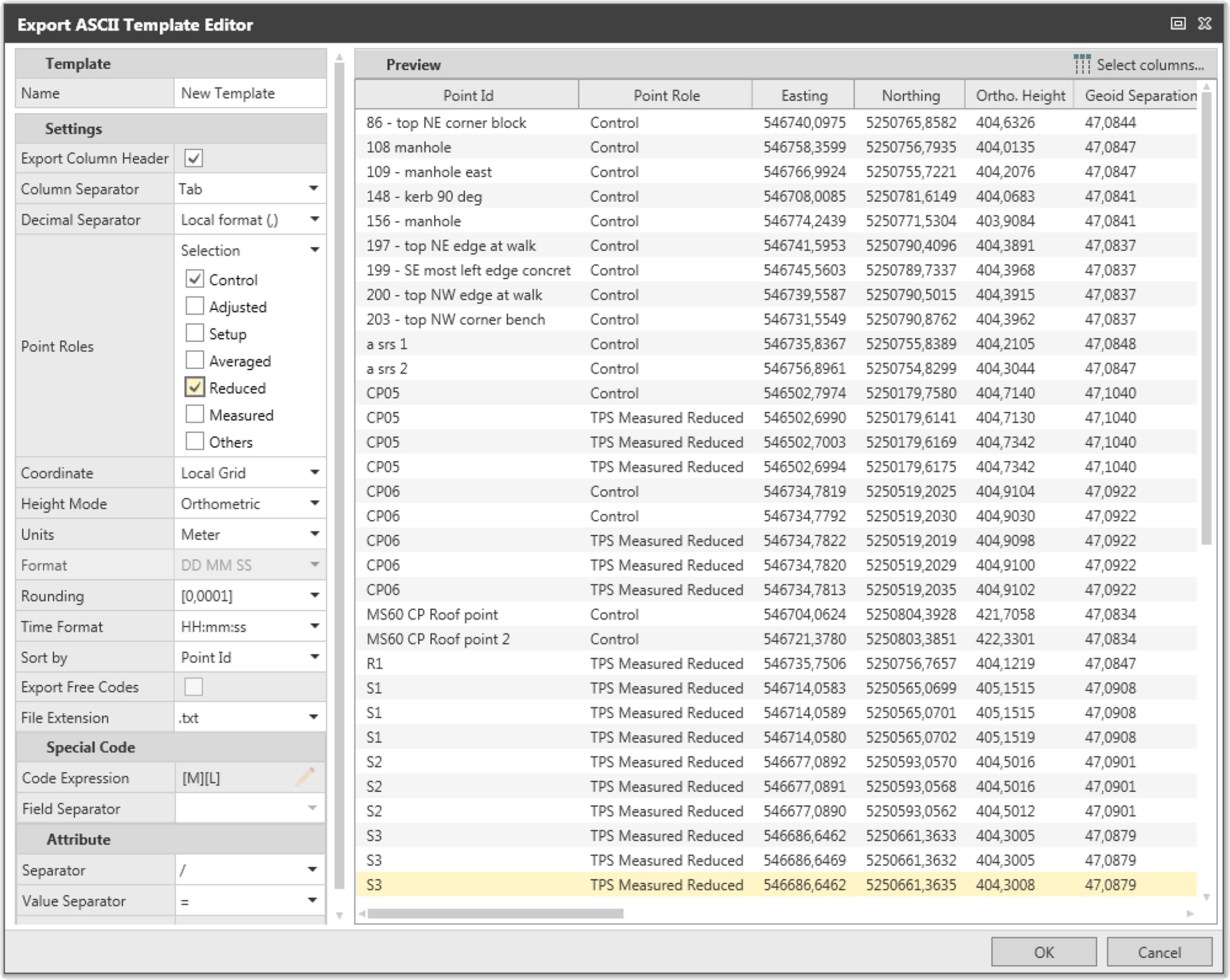
Task: Enable the Measured point role
Action: tap(195, 415)
